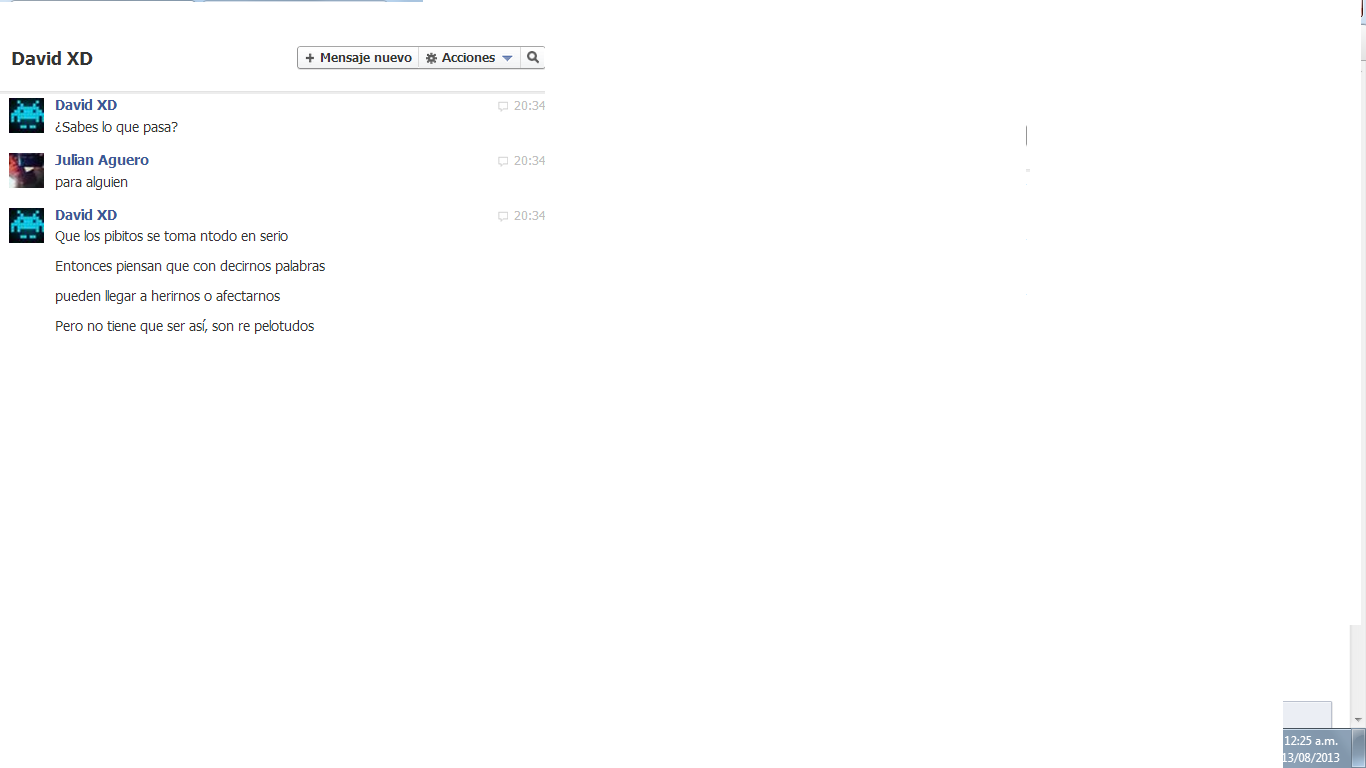The width and height of the screenshot is (1366, 768).
Task: Click the gear icon beside Acciones
Action: pos(432,58)
